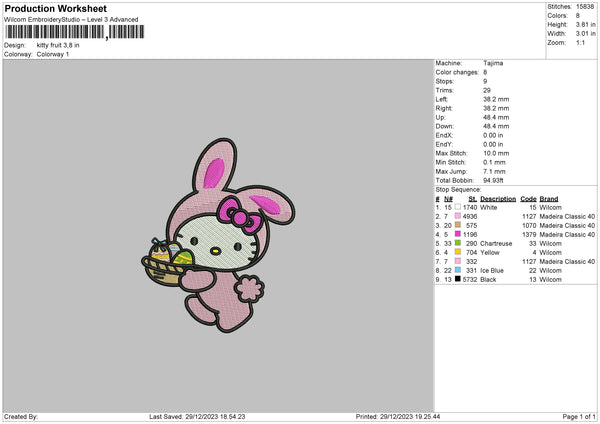Click the Stops value 9
This screenshot has width=600, height=424.
485,81
